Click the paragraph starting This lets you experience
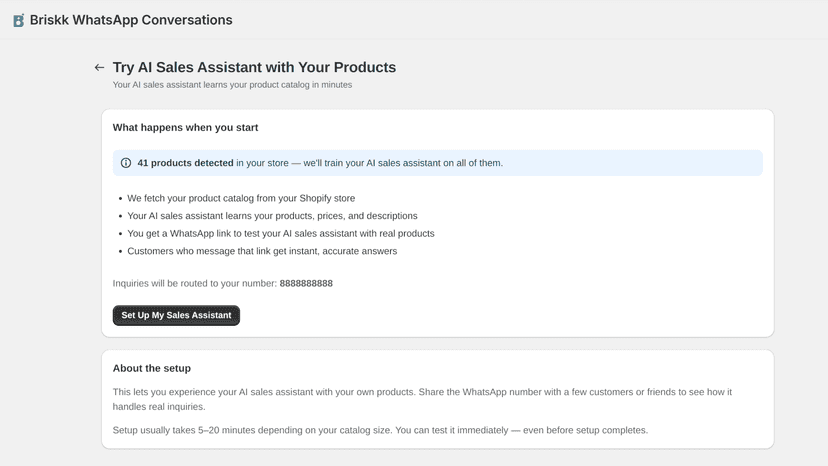The width and height of the screenshot is (828, 466). pos(422,399)
